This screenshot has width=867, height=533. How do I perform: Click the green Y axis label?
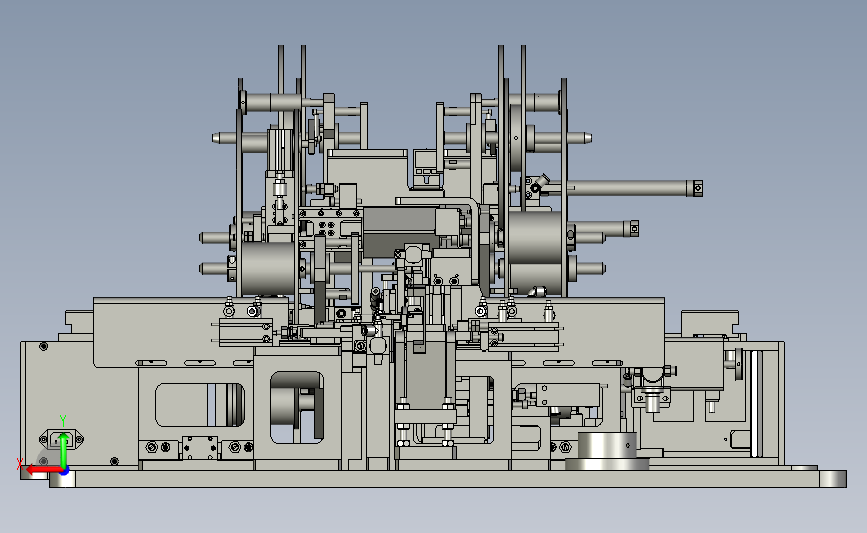click(x=63, y=421)
